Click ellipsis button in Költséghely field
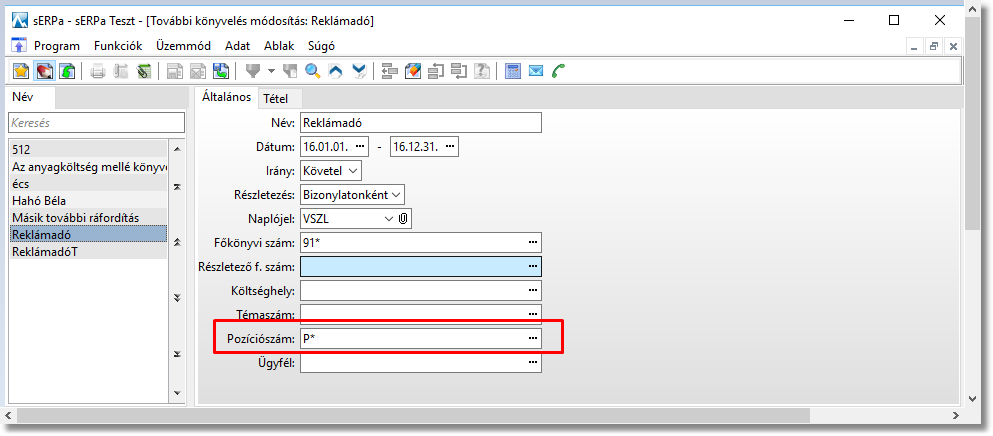 click(533, 291)
